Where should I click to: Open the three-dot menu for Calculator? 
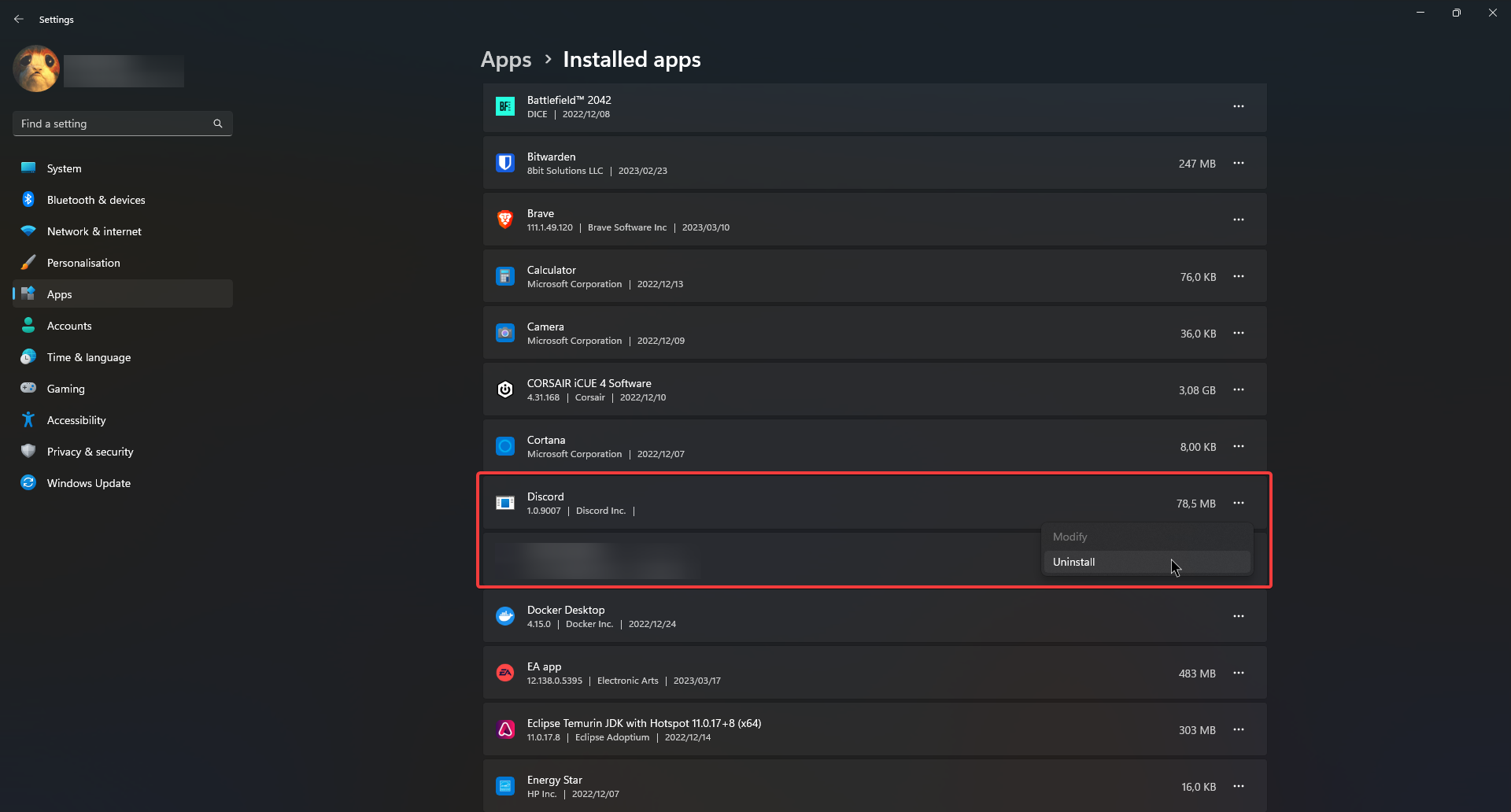coord(1238,276)
